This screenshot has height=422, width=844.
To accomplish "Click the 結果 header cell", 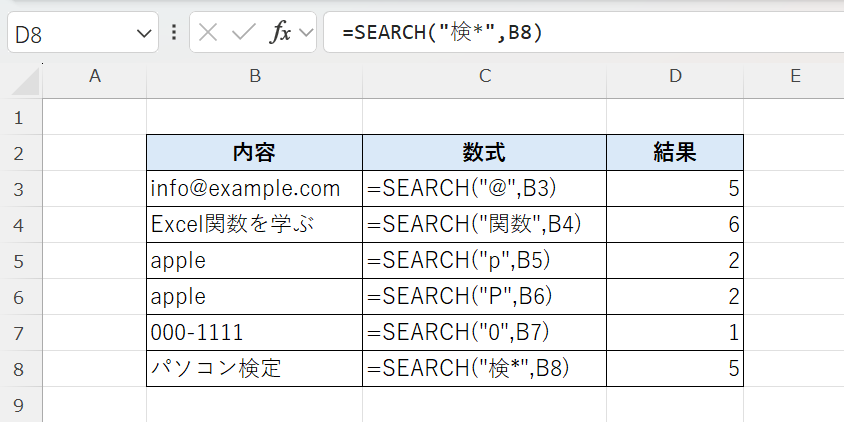I will coord(675,153).
